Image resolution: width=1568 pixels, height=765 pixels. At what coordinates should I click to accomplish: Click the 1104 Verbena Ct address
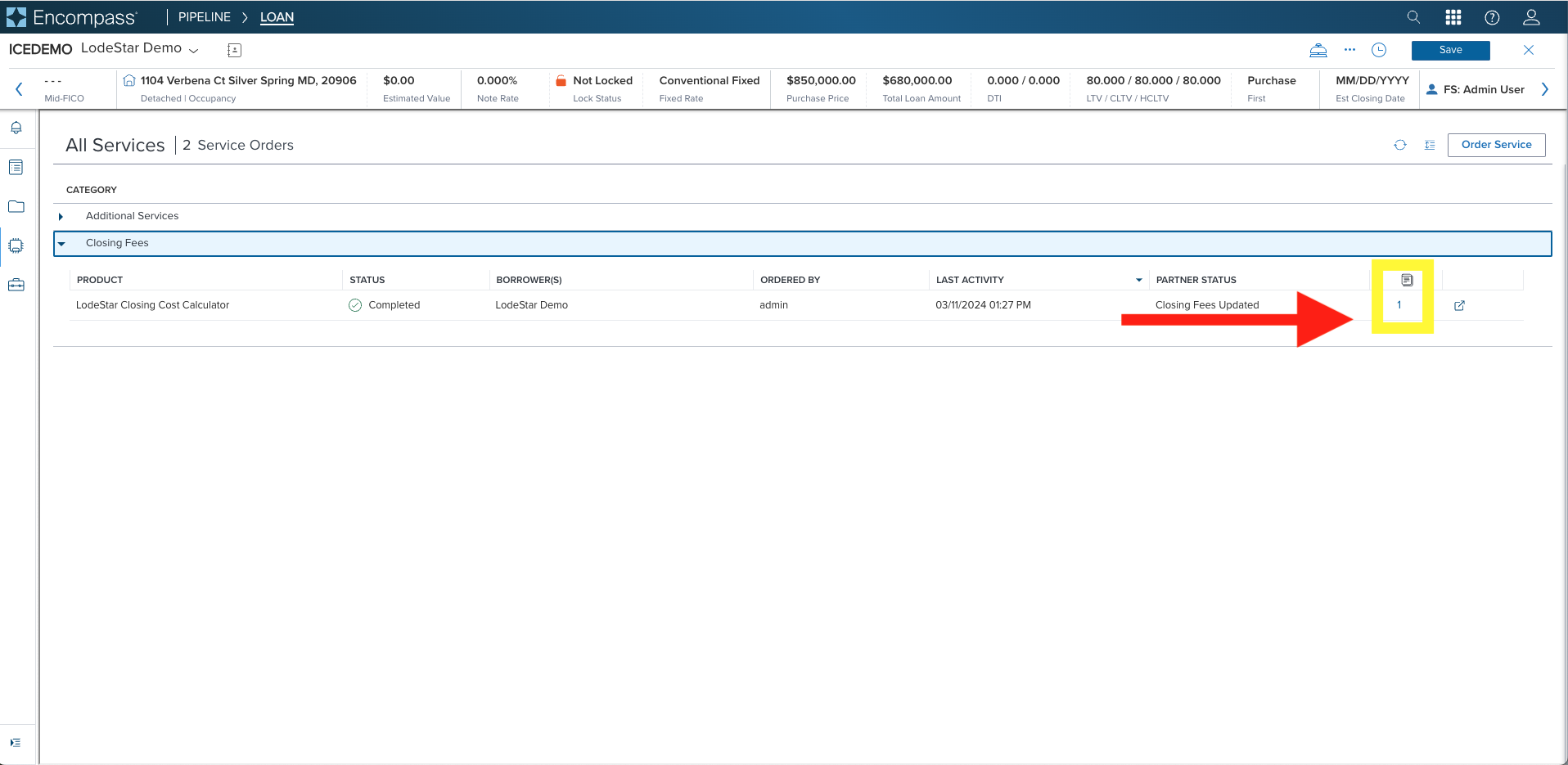(x=249, y=80)
